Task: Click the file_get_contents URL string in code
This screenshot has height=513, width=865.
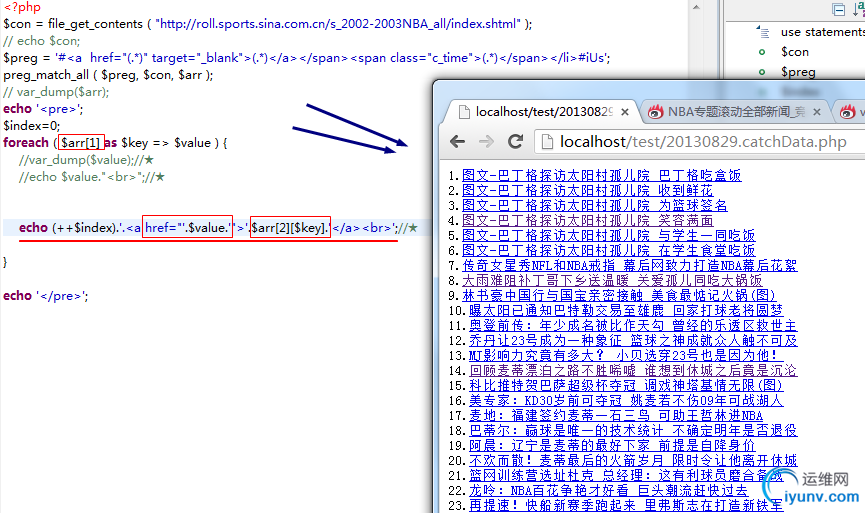Action: (x=338, y=24)
